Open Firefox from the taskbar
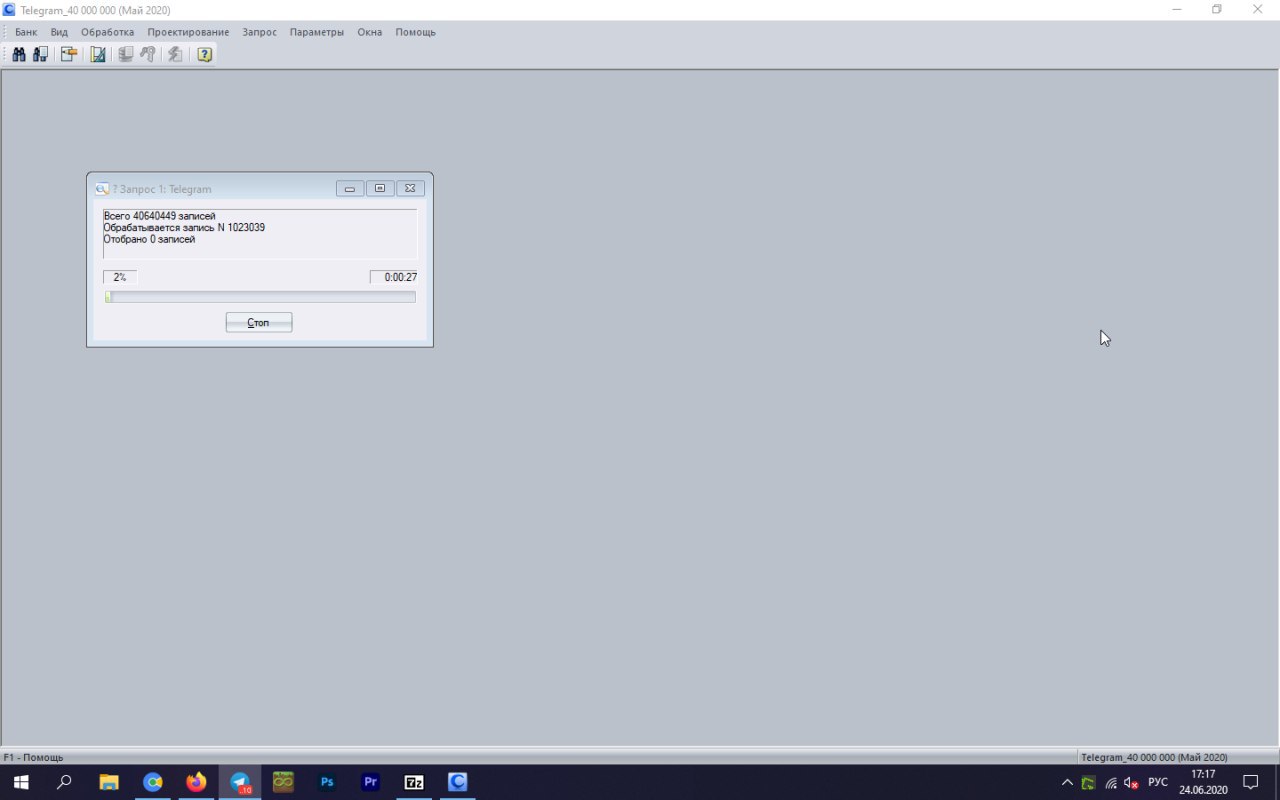The image size is (1280, 800). pos(196,782)
